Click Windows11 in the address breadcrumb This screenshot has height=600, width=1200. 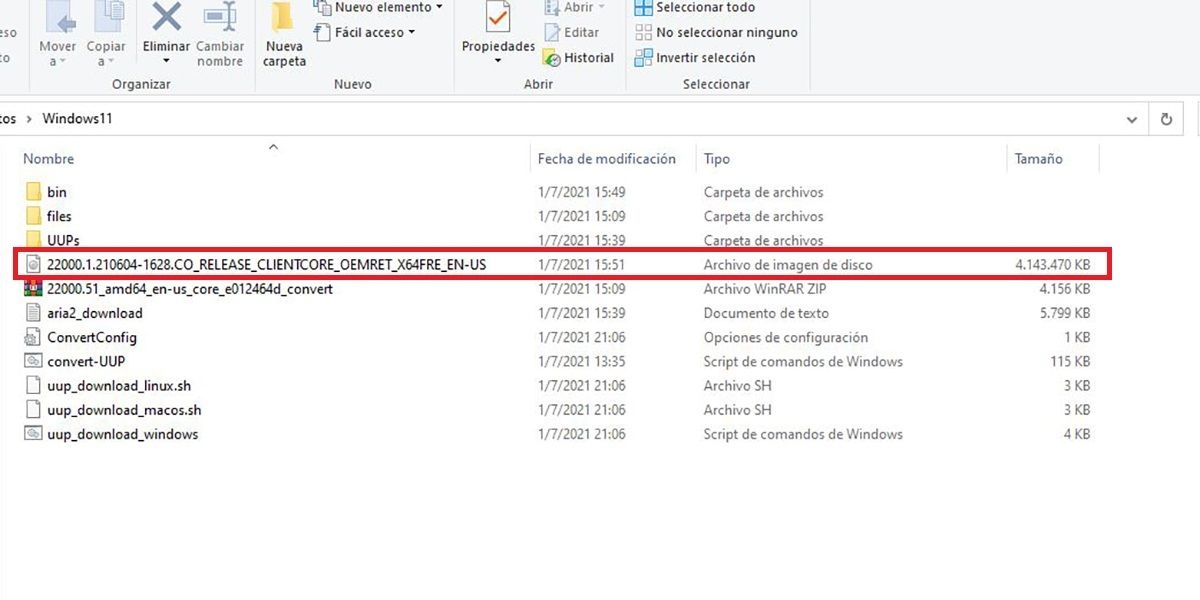tap(77, 119)
